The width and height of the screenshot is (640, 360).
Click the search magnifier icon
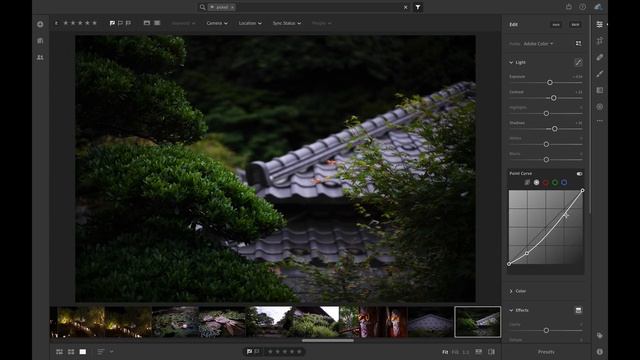click(202, 7)
